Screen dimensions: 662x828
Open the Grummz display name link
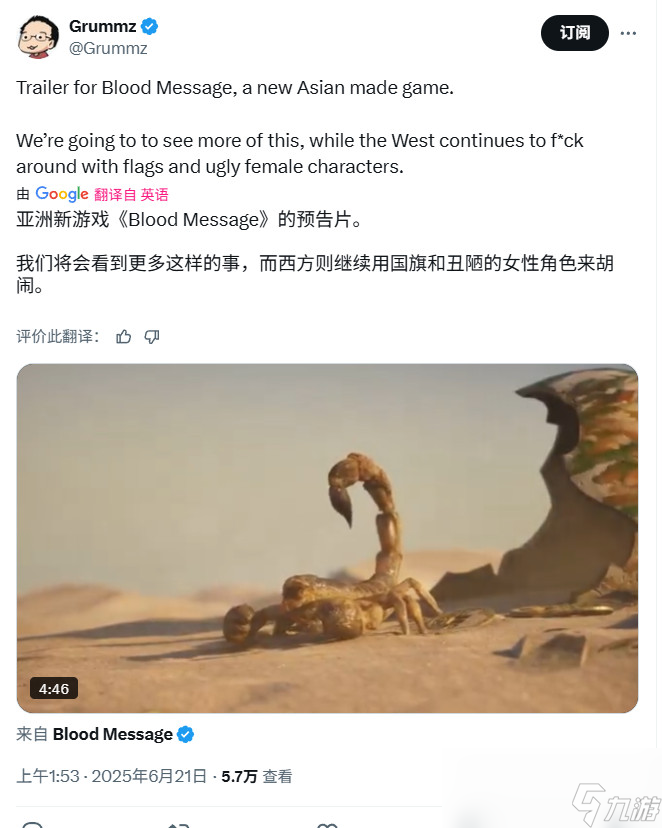[102, 26]
